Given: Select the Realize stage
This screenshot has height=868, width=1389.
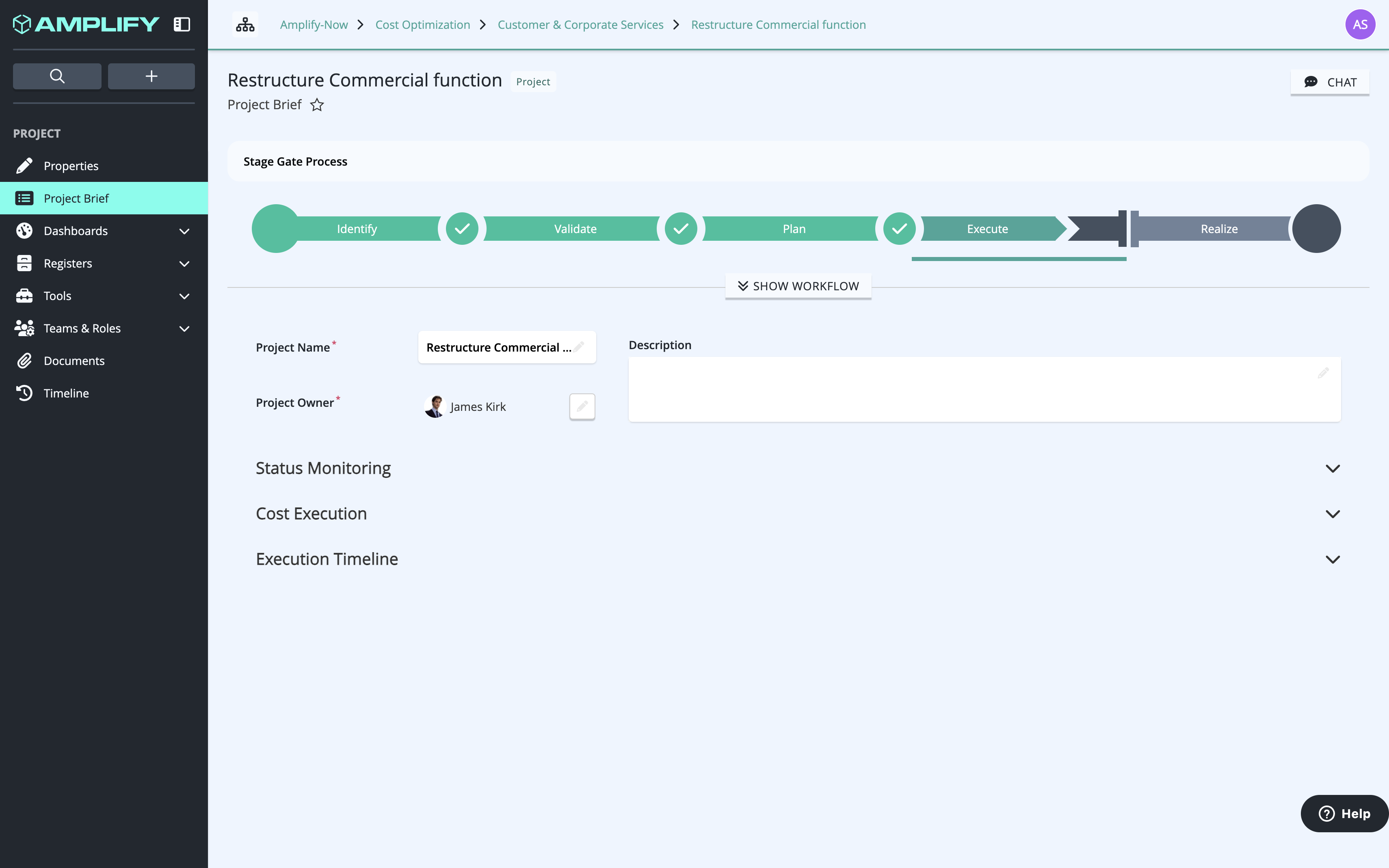Looking at the screenshot, I should click(1219, 229).
